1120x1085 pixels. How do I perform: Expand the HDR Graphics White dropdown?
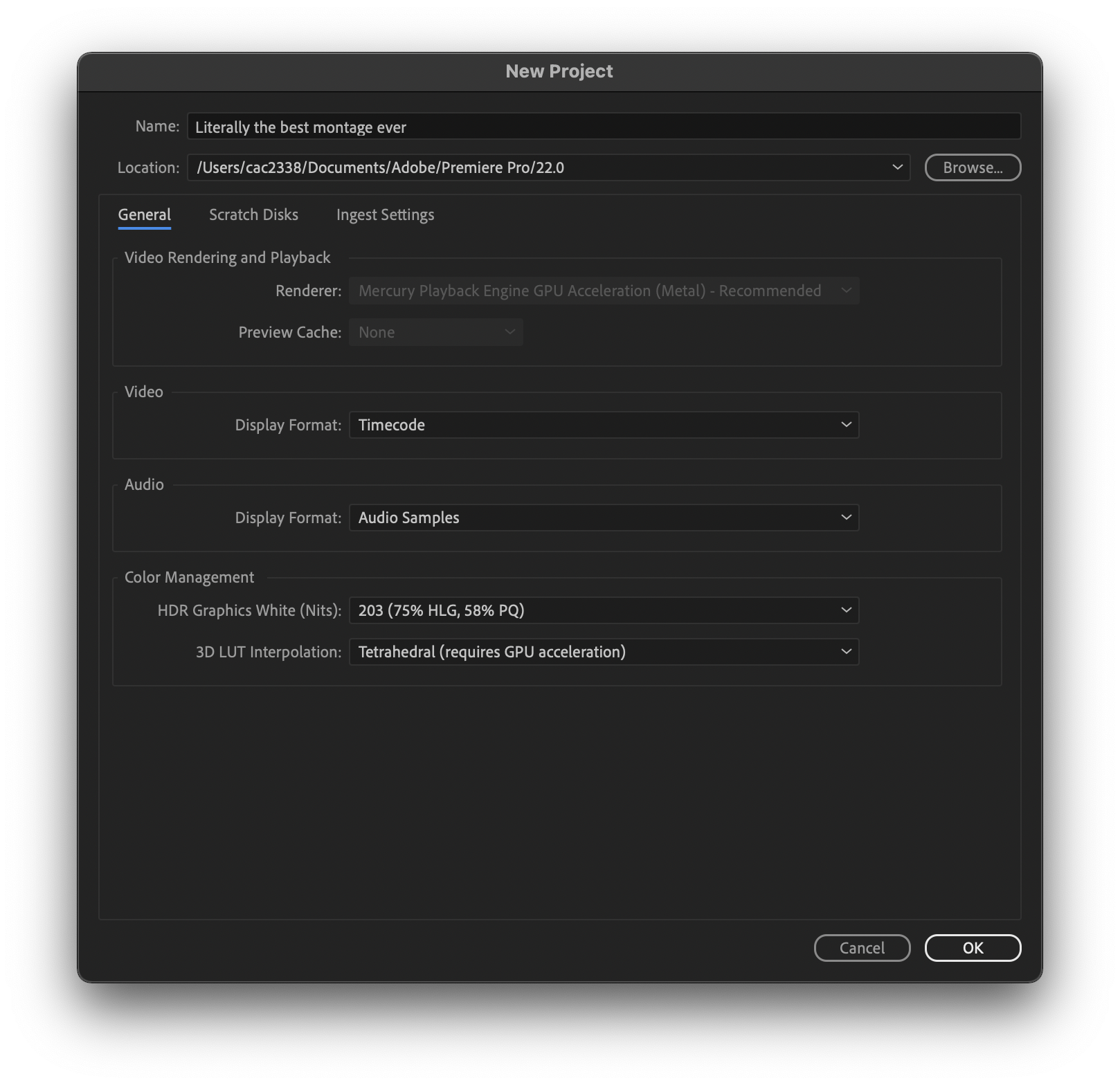pyautogui.click(x=603, y=610)
